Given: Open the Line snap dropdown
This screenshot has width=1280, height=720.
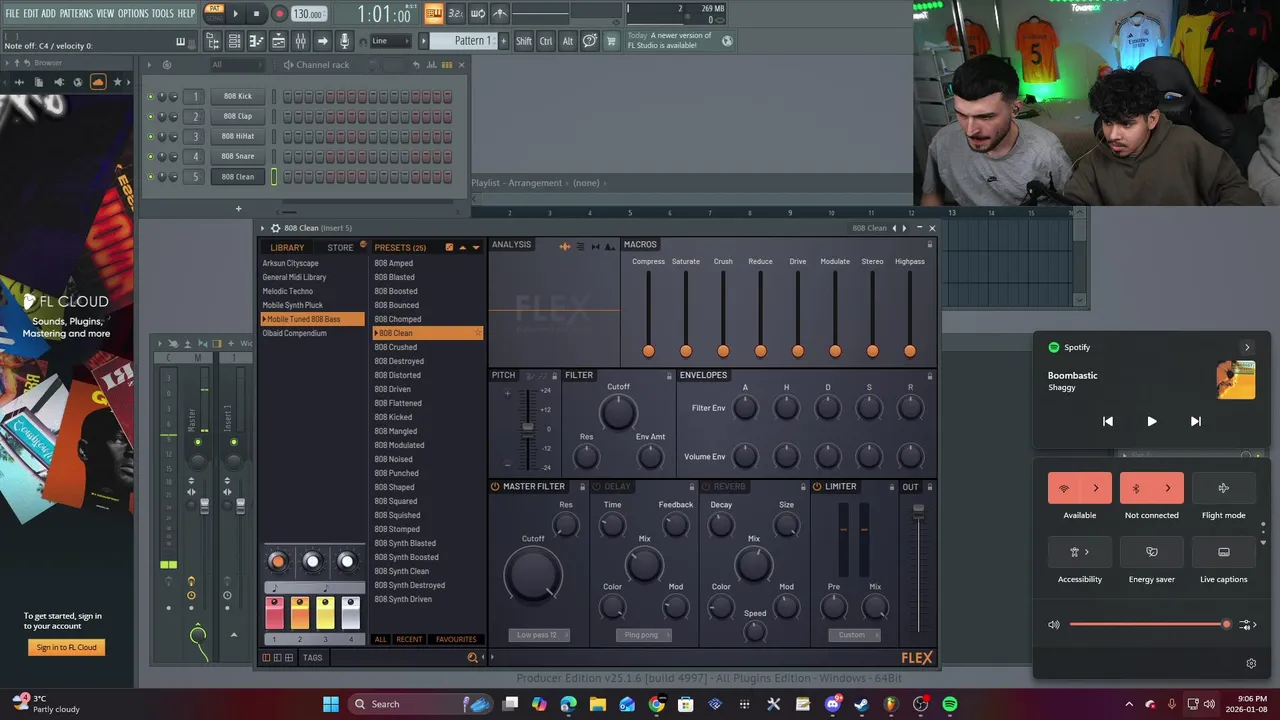Looking at the screenshot, I should [x=390, y=41].
